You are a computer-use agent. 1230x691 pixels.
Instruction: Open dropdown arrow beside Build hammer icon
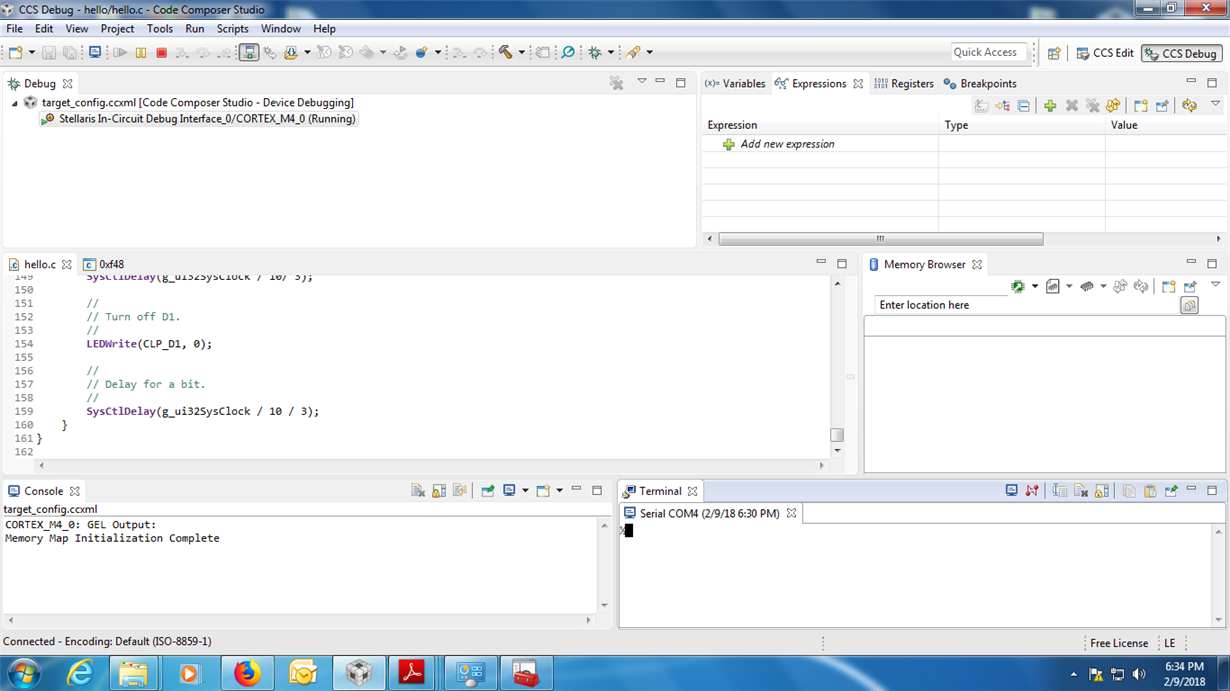(521, 52)
